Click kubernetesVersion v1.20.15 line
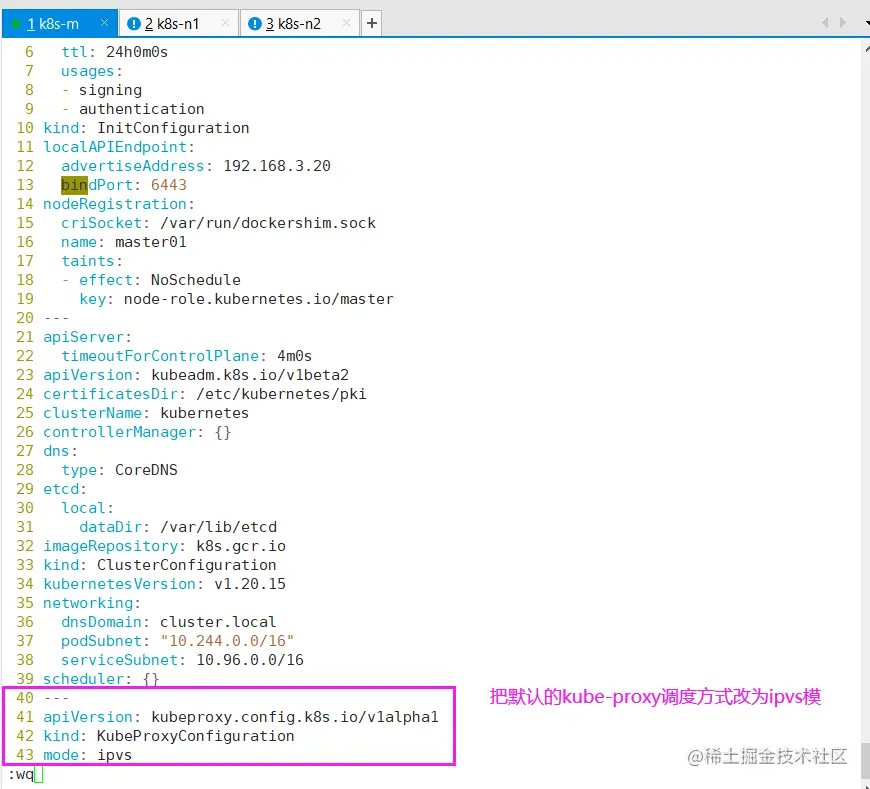Viewport: 870px width, 789px height. tap(164, 584)
